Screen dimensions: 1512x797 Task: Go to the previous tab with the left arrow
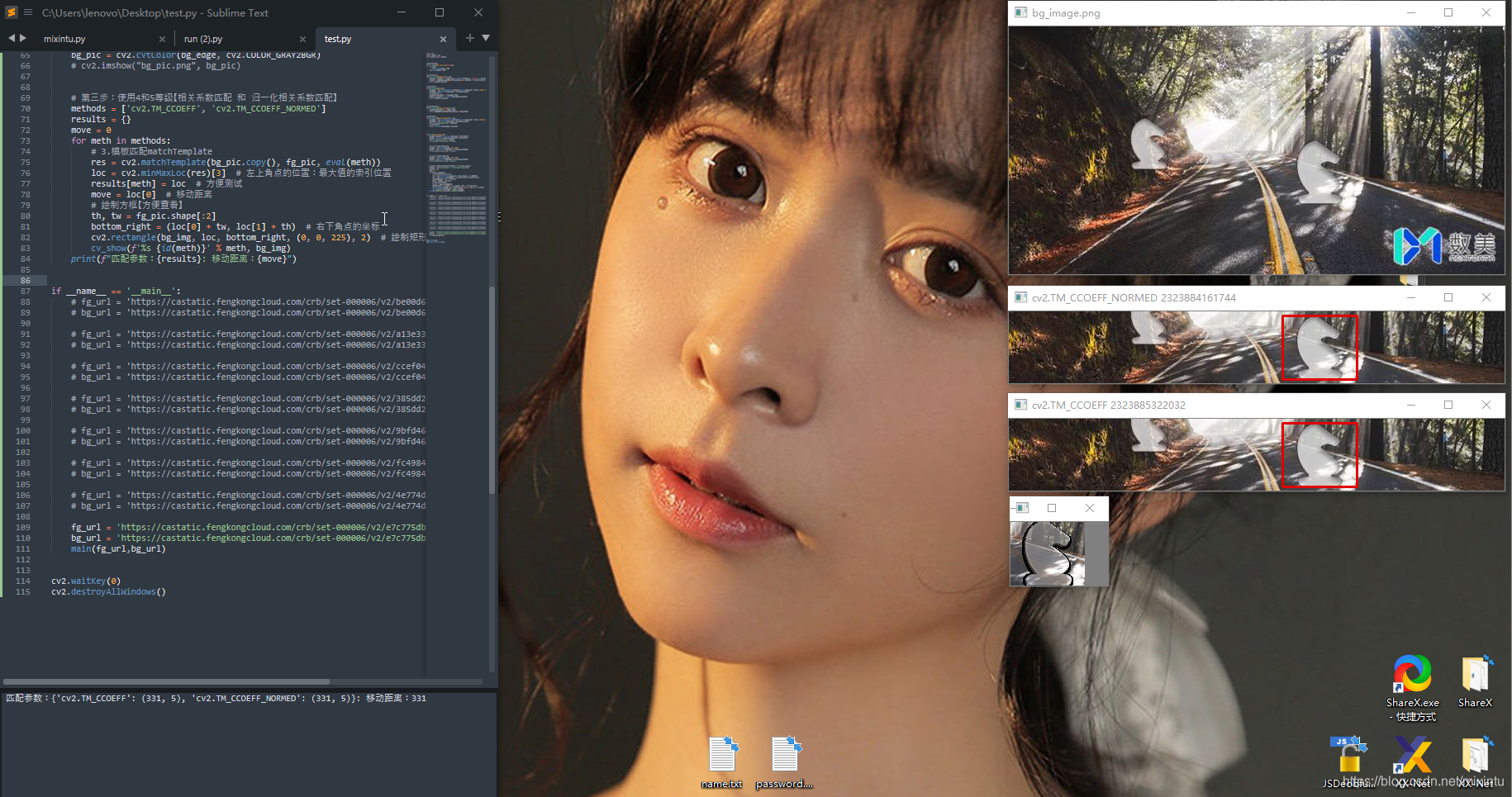pyautogui.click(x=12, y=38)
